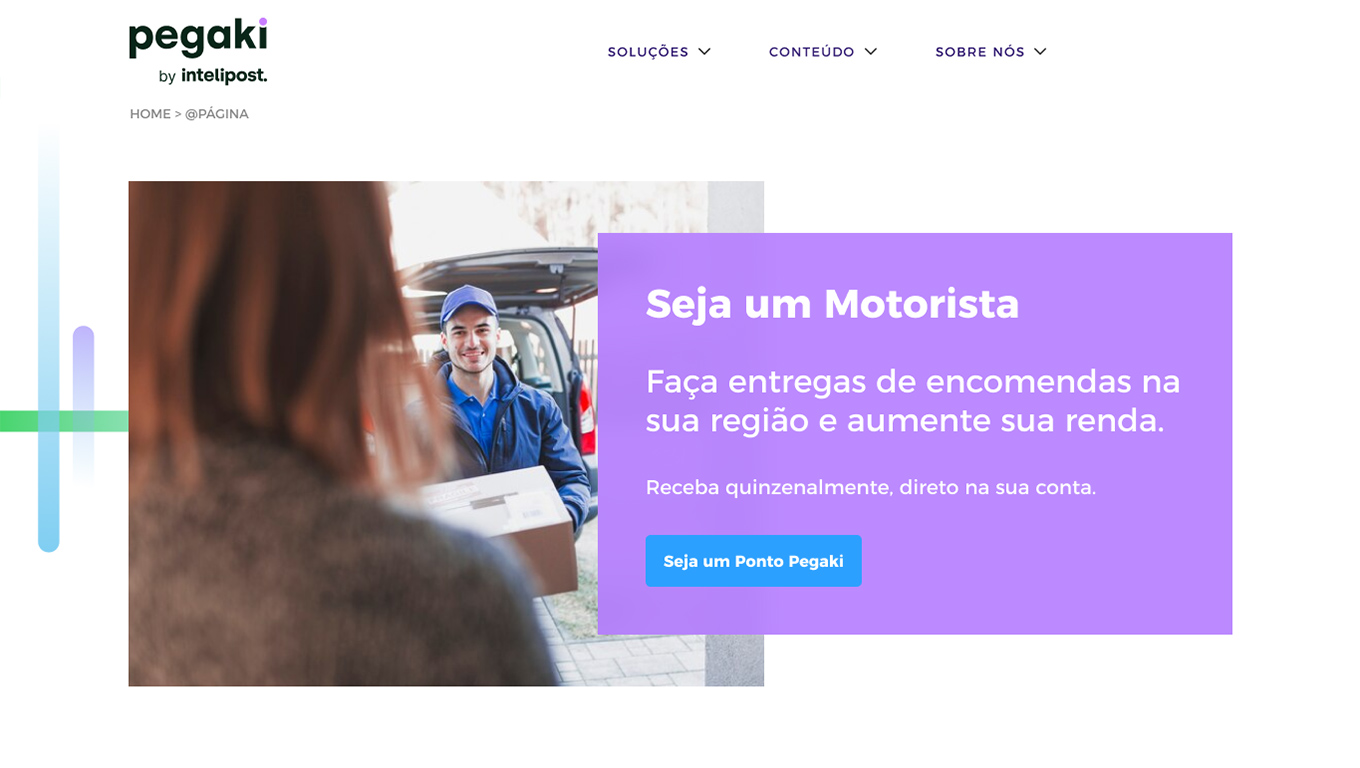Click the intelipost wordmark under the logo

[224, 76]
